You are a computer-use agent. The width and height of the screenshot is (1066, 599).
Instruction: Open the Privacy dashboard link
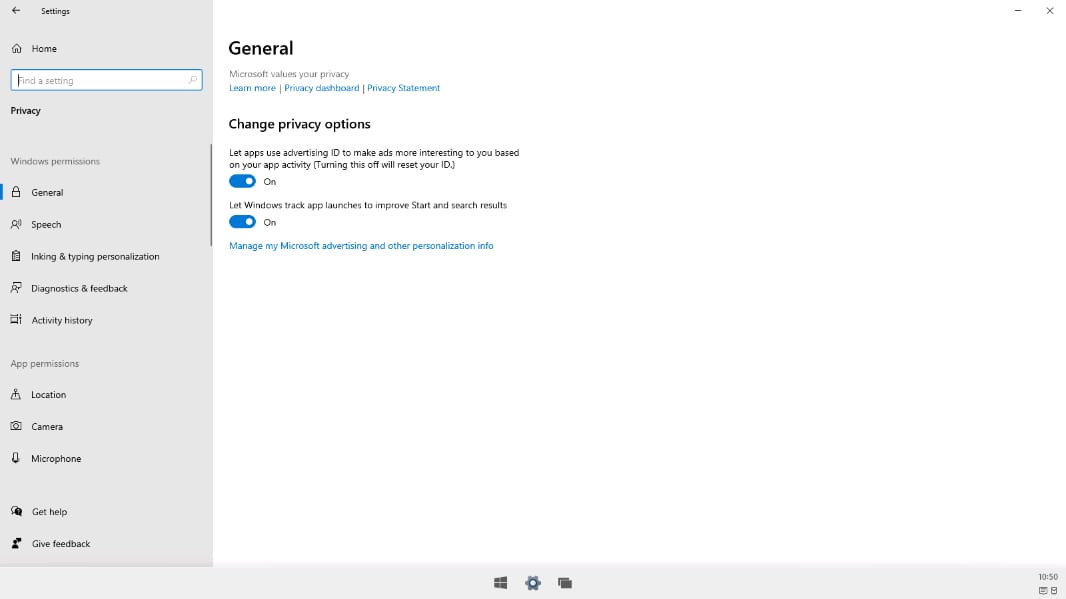[x=322, y=88]
